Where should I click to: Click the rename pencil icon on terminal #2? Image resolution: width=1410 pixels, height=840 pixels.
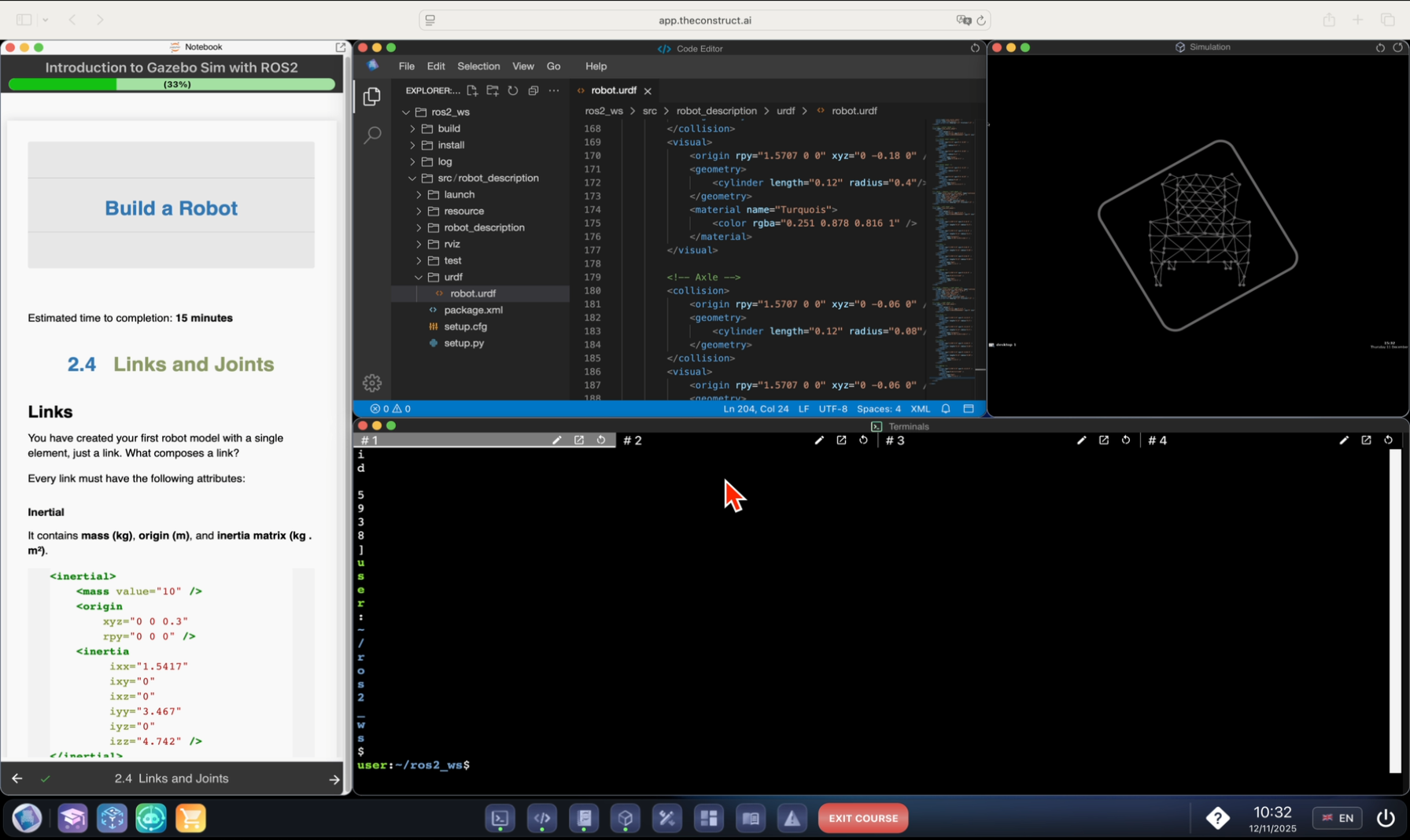819,440
